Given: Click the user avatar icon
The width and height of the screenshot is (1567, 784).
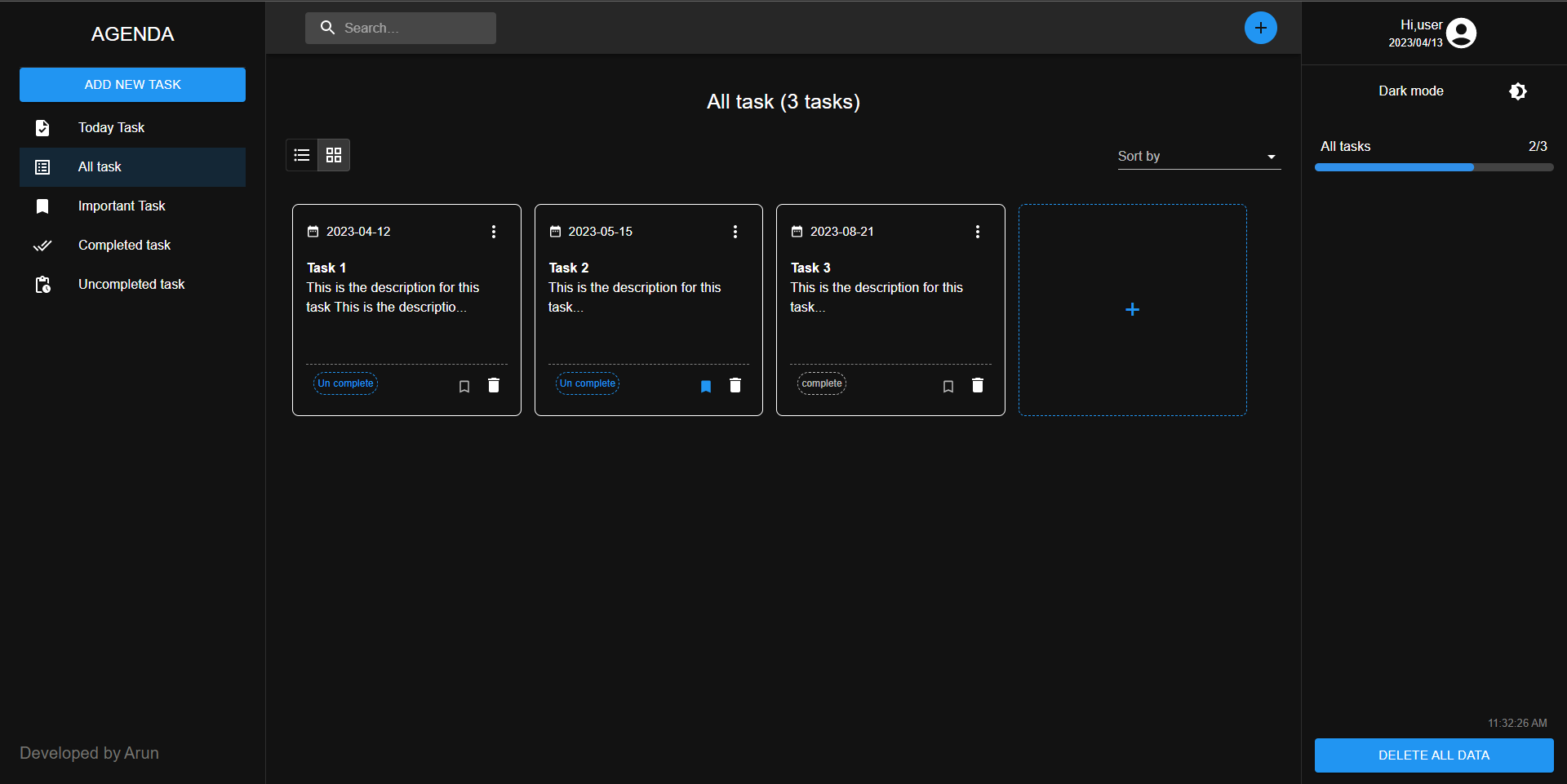Looking at the screenshot, I should pos(1461,33).
